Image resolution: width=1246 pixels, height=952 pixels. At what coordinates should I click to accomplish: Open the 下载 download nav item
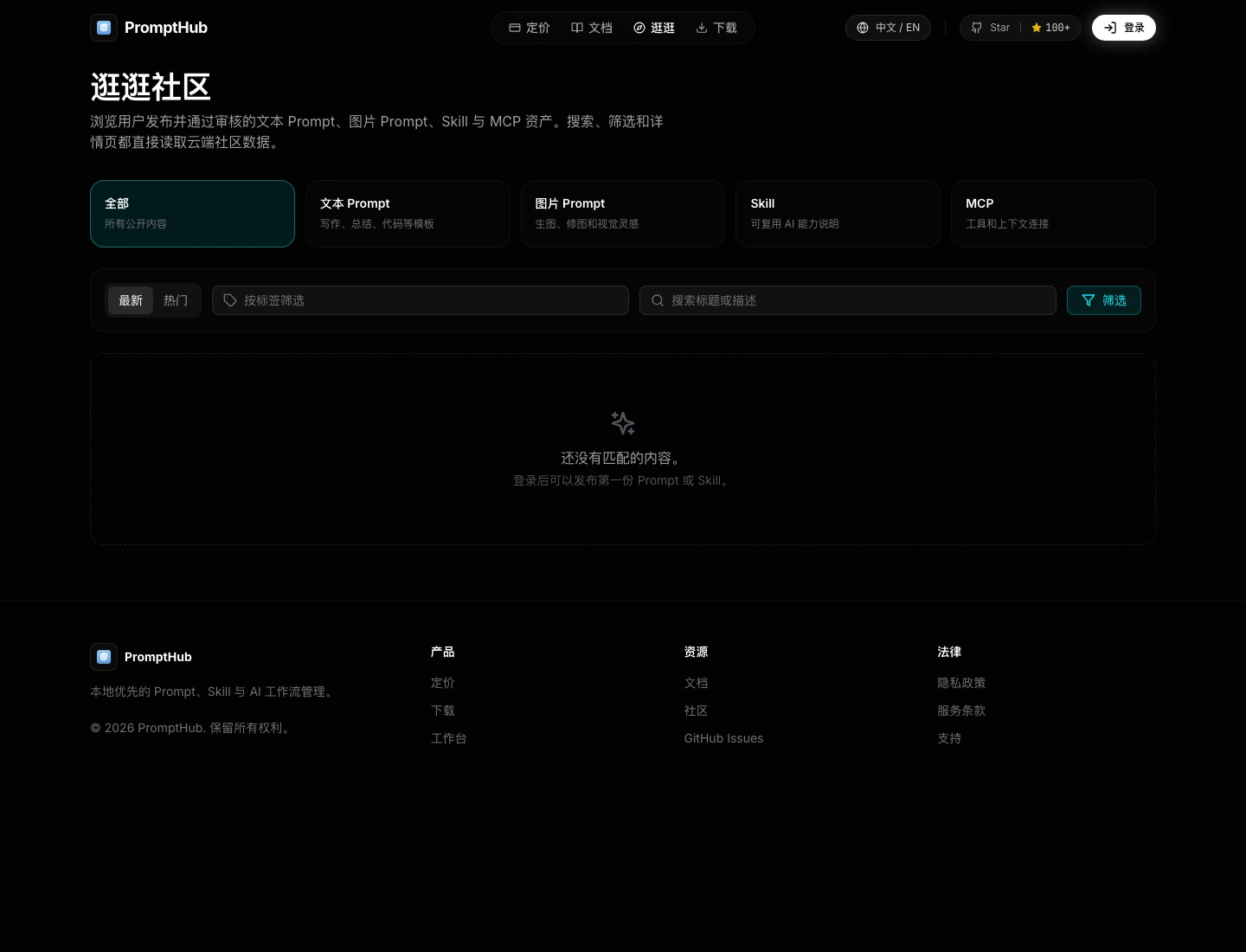716,28
